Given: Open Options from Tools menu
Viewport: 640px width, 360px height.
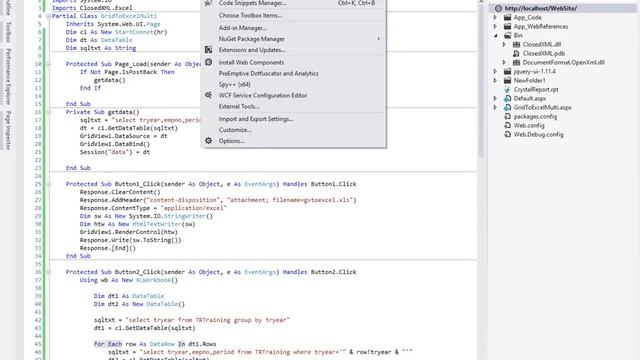Looking at the screenshot, I should tap(231, 141).
